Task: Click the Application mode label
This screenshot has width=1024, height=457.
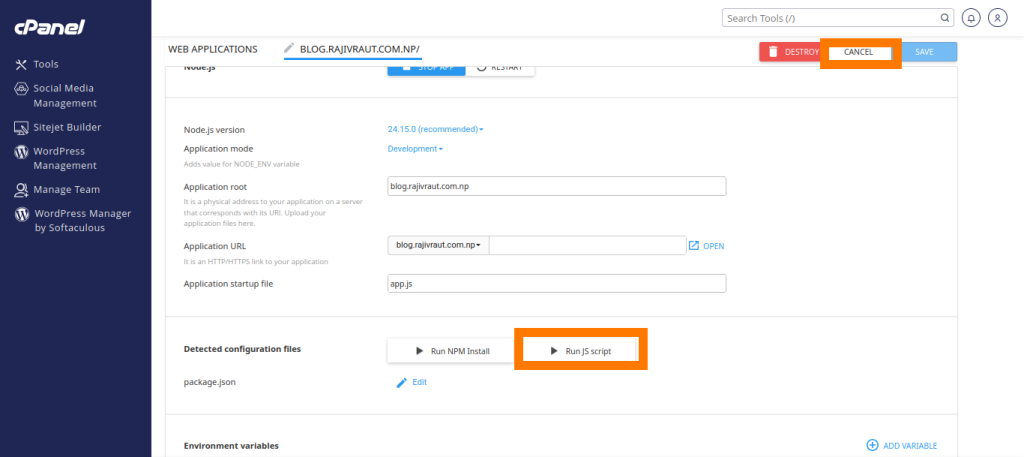Action: pos(218,149)
